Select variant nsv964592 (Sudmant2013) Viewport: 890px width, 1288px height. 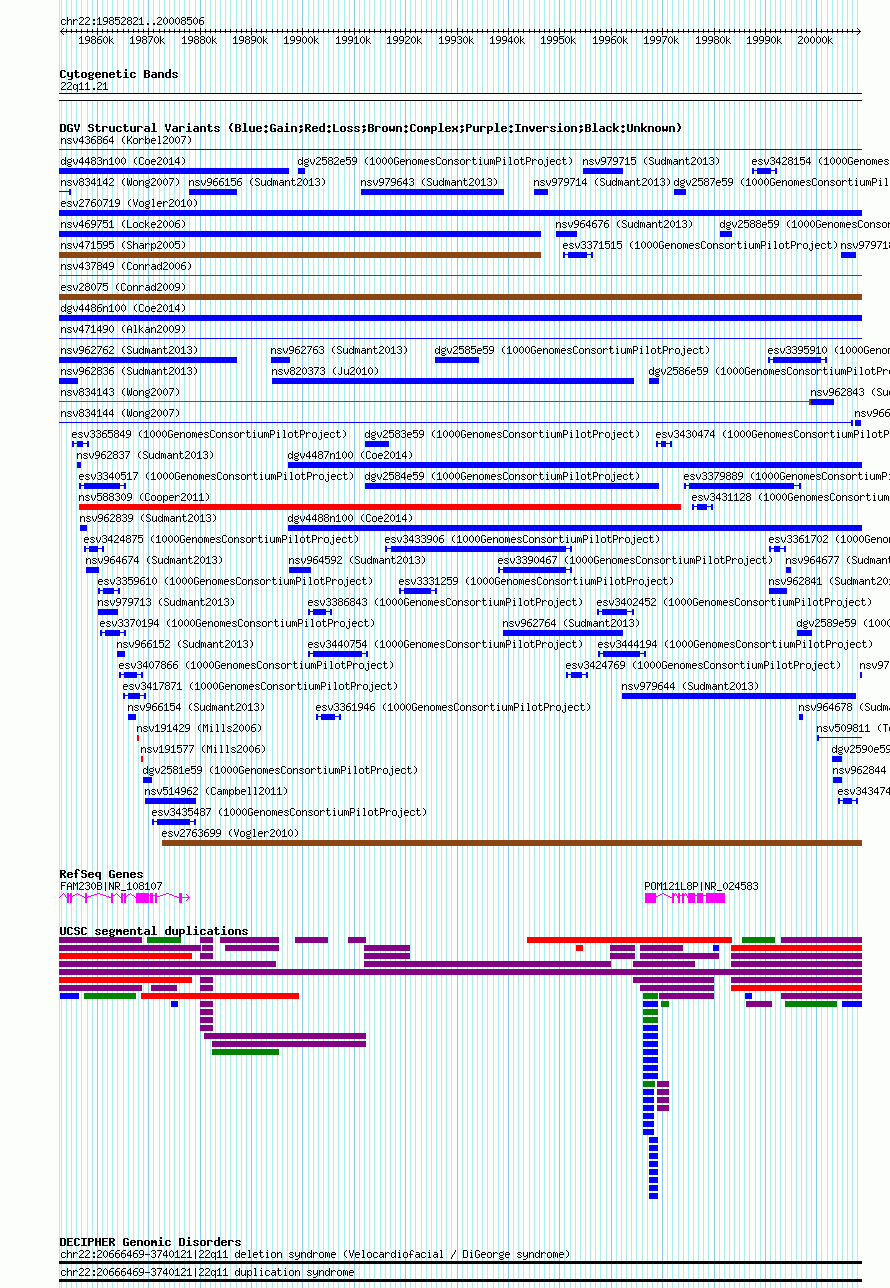[357, 560]
